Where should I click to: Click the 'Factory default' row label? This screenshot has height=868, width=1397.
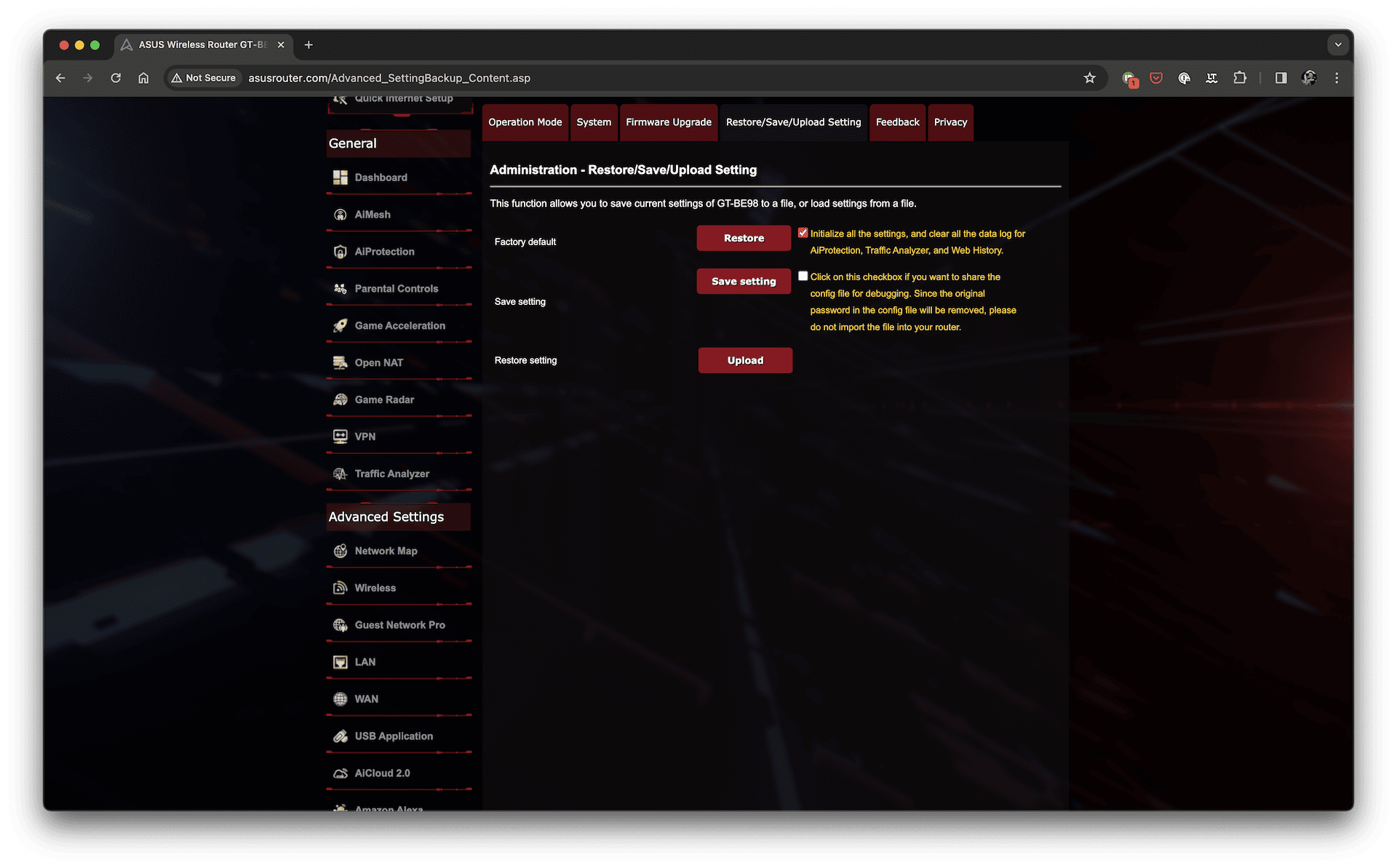pyautogui.click(x=525, y=242)
